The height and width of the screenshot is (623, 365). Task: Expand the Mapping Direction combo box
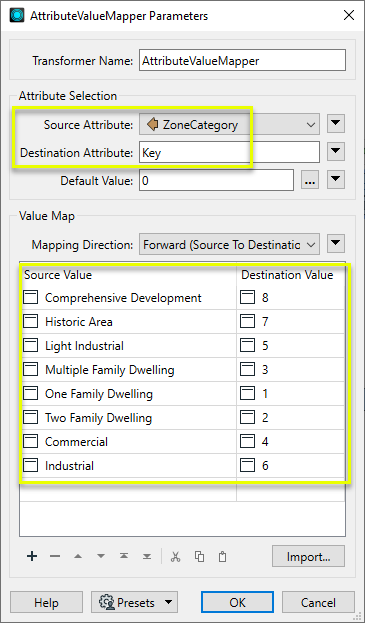[x=229, y=245]
